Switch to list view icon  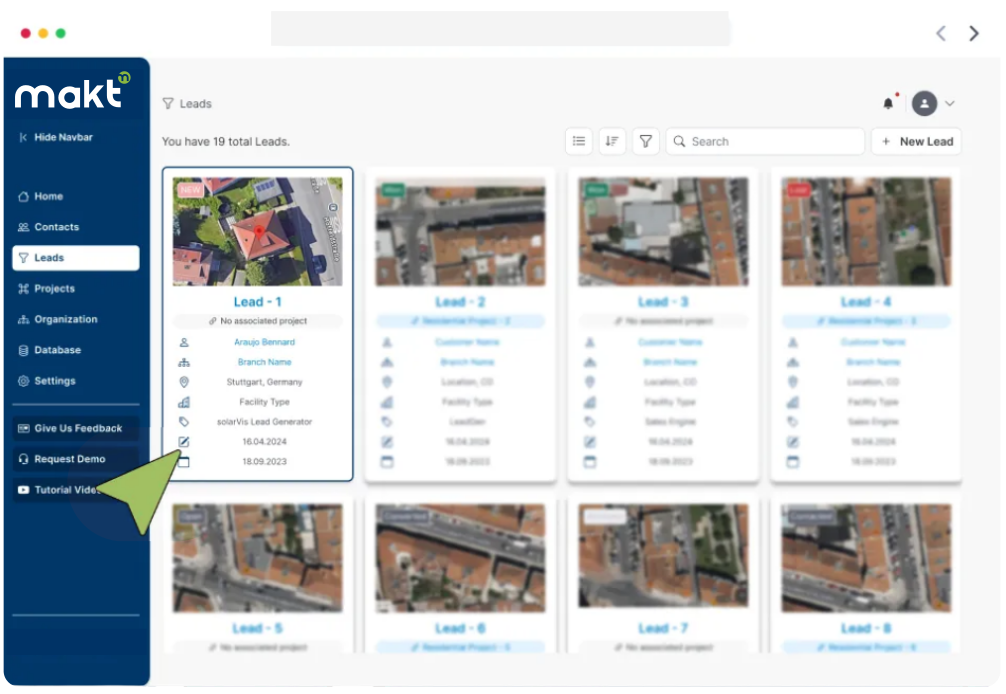click(x=579, y=141)
